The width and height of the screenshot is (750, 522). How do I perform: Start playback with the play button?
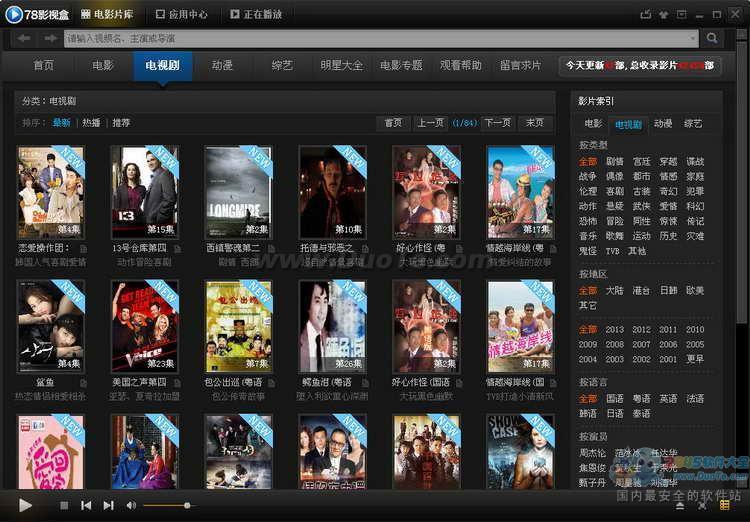pos(25,505)
